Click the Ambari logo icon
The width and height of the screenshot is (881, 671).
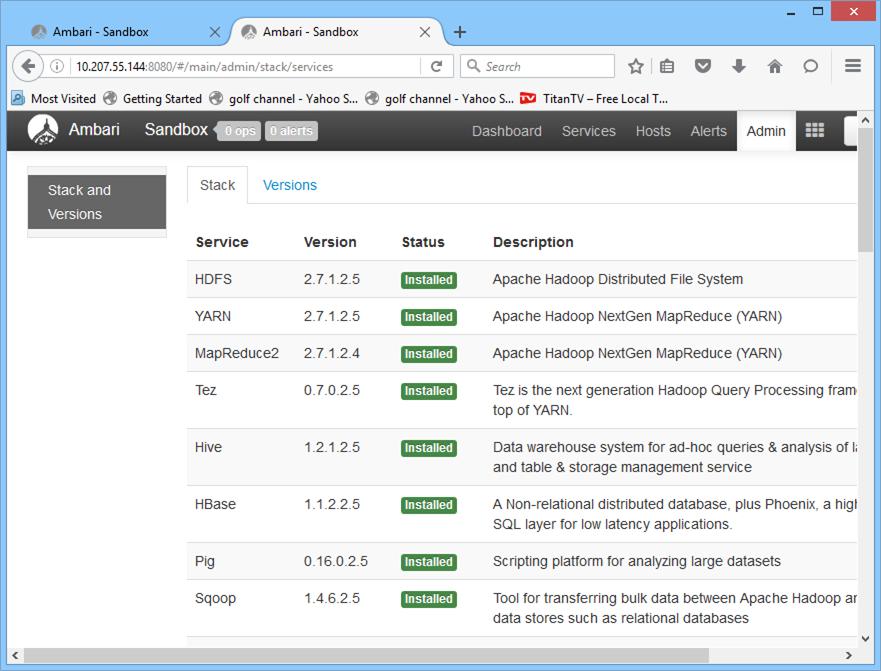coord(44,129)
